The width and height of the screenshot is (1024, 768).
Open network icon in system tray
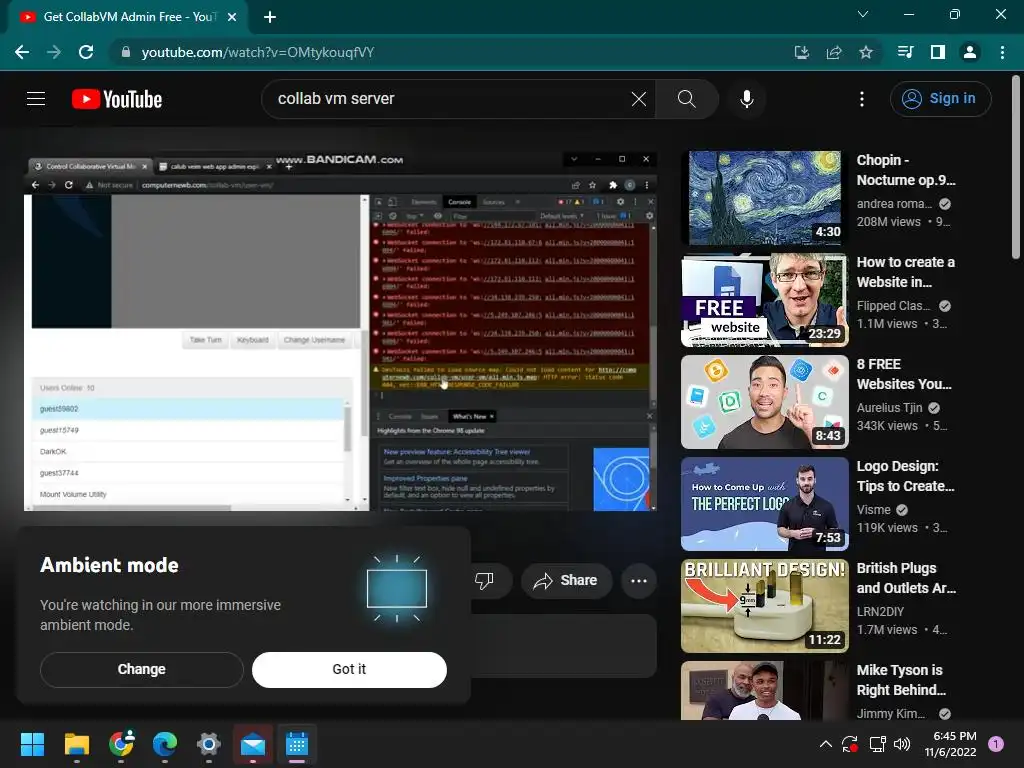877,744
